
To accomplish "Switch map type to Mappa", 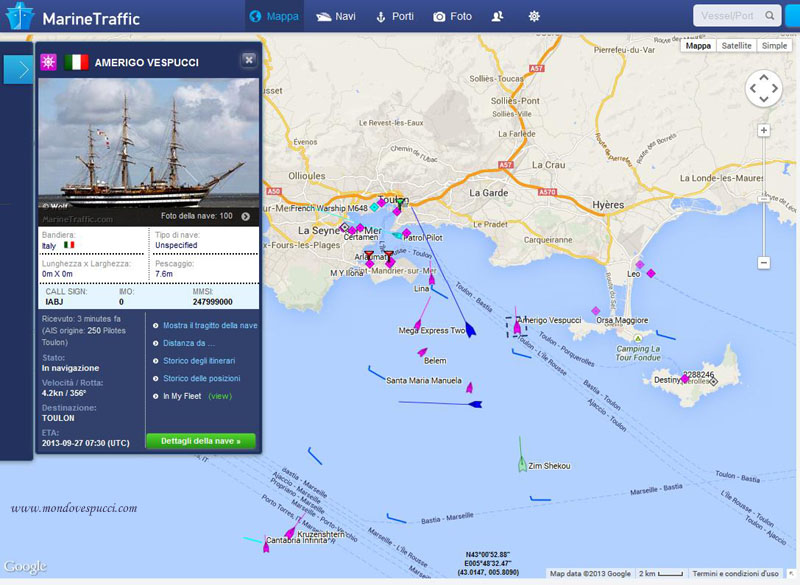I will coord(698,45).
